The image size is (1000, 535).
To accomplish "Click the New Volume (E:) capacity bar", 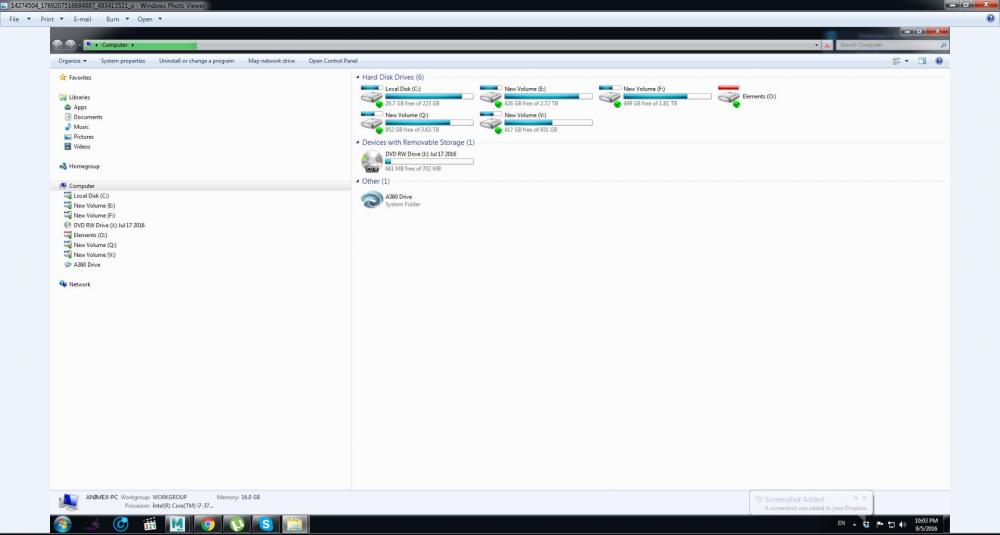I will click(548, 96).
